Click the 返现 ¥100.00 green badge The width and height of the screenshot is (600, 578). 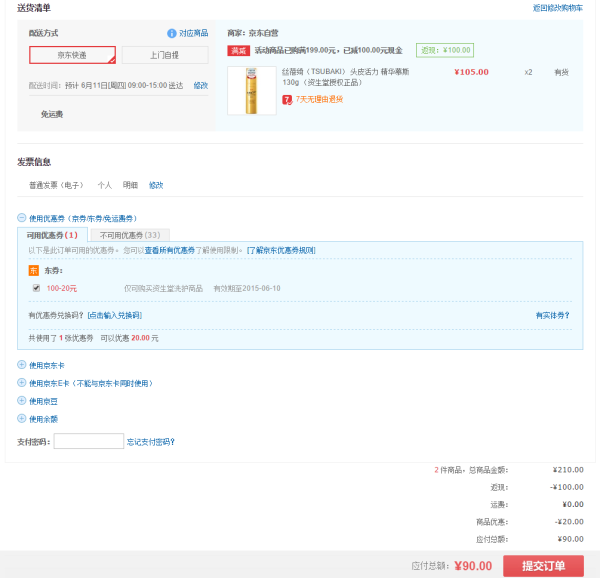[445, 50]
